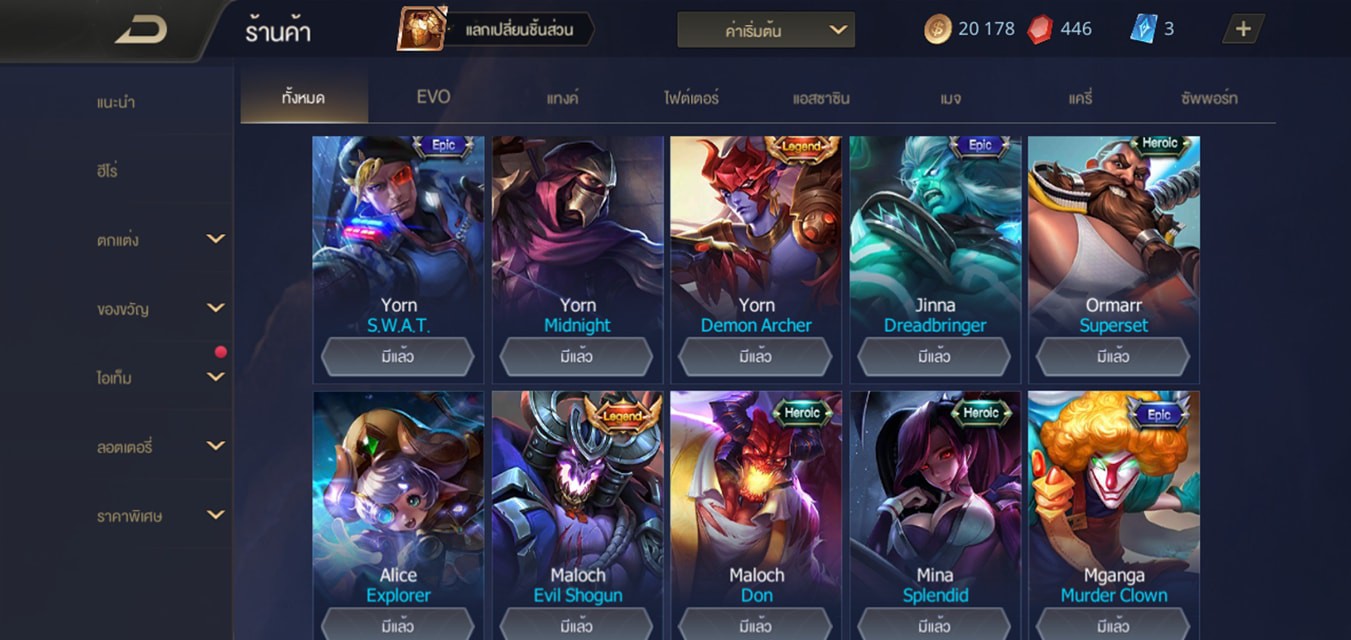Tap the blue voucher ticket icon
Screen dimensions: 1351x640
pyautogui.click(x=1143, y=29)
